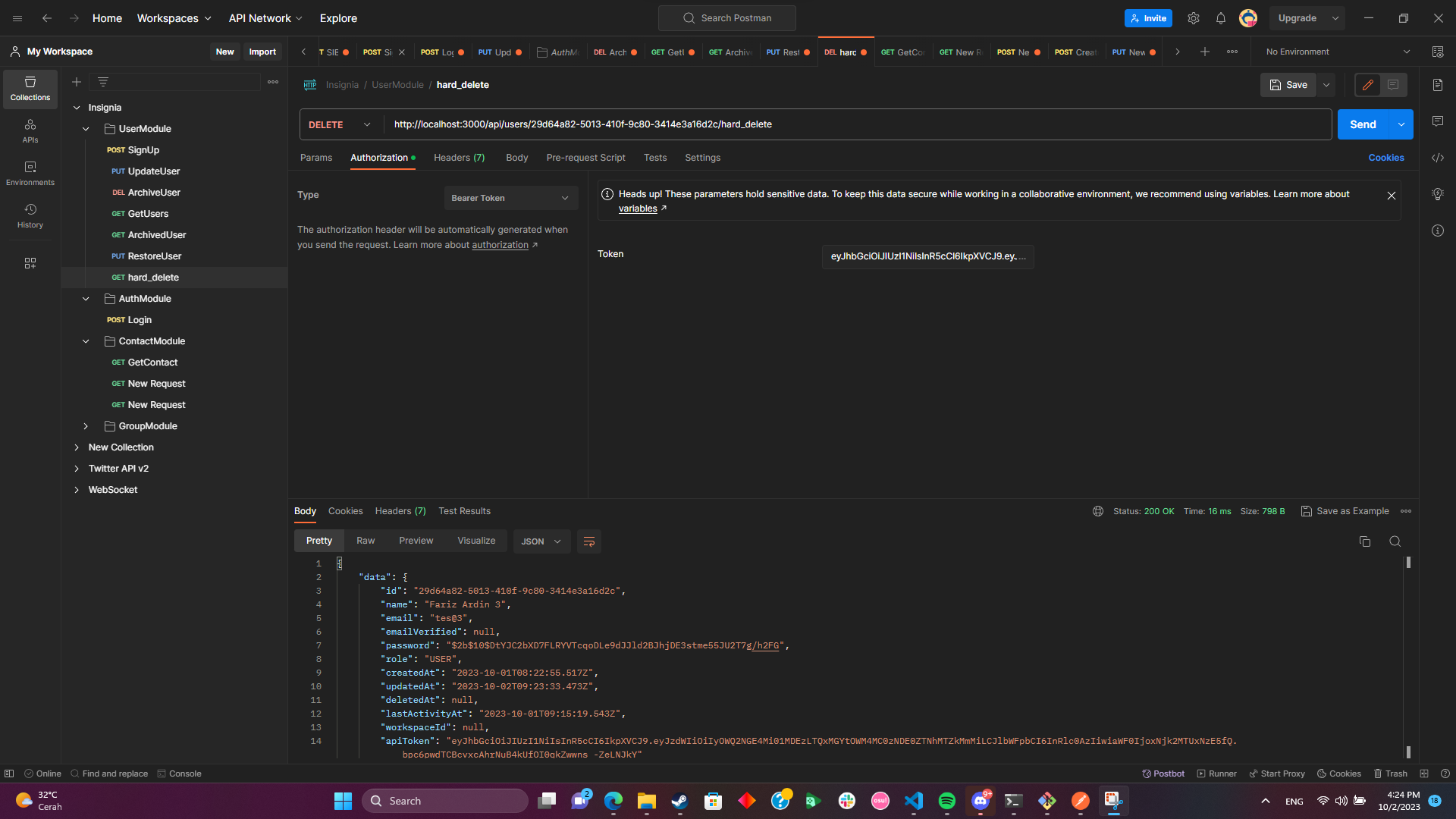This screenshot has height=819, width=1456.
Task: Open the APIs panel in the sidebar
Action: [30, 130]
